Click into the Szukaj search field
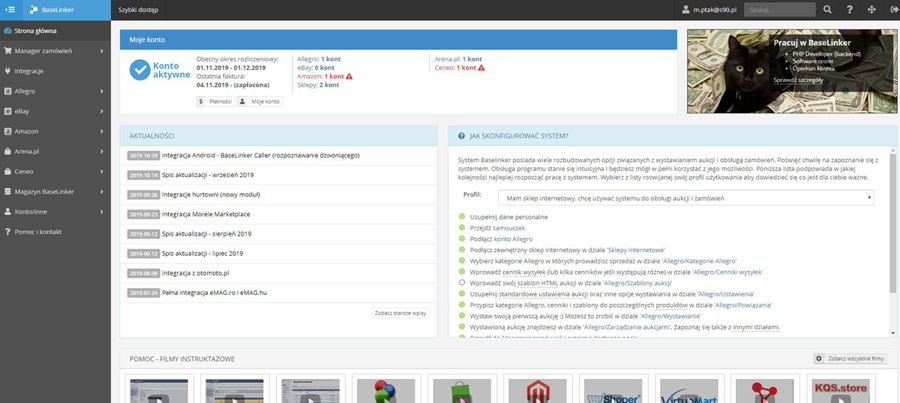Image resolution: width=900 pixels, height=403 pixels. click(779, 10)
